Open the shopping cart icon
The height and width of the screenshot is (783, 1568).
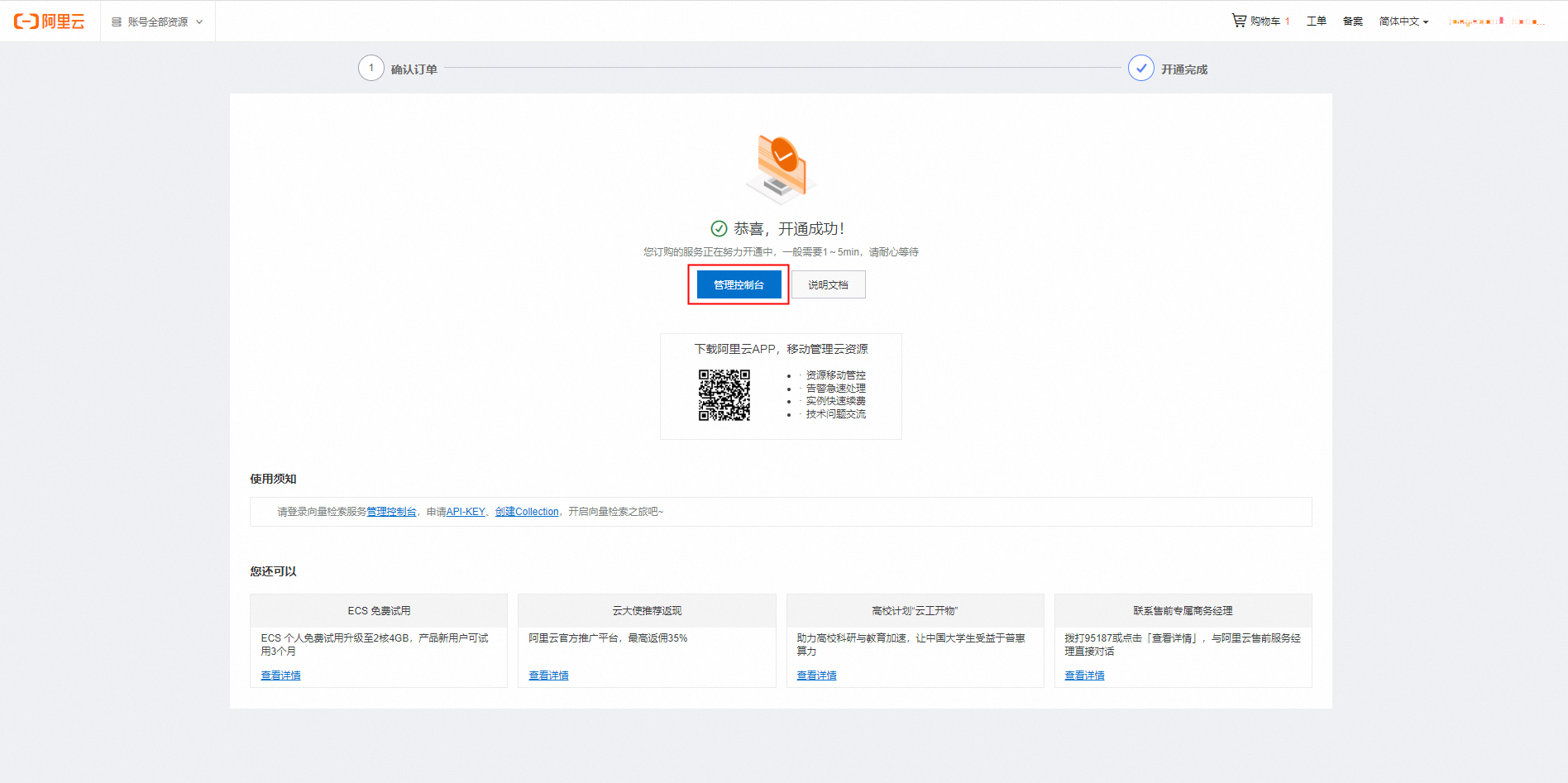(1239, 21)
